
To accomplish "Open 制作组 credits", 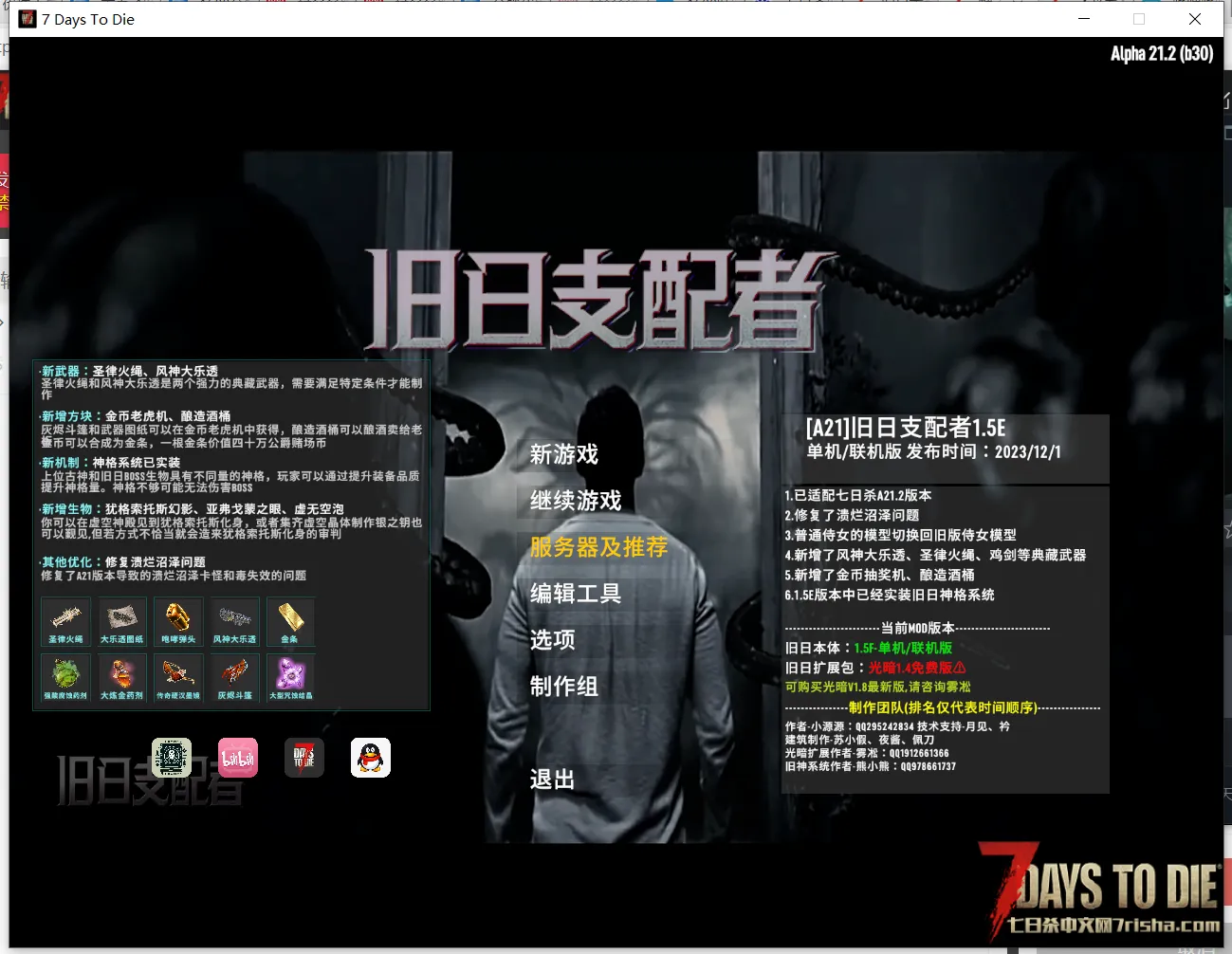I will 564,687.
